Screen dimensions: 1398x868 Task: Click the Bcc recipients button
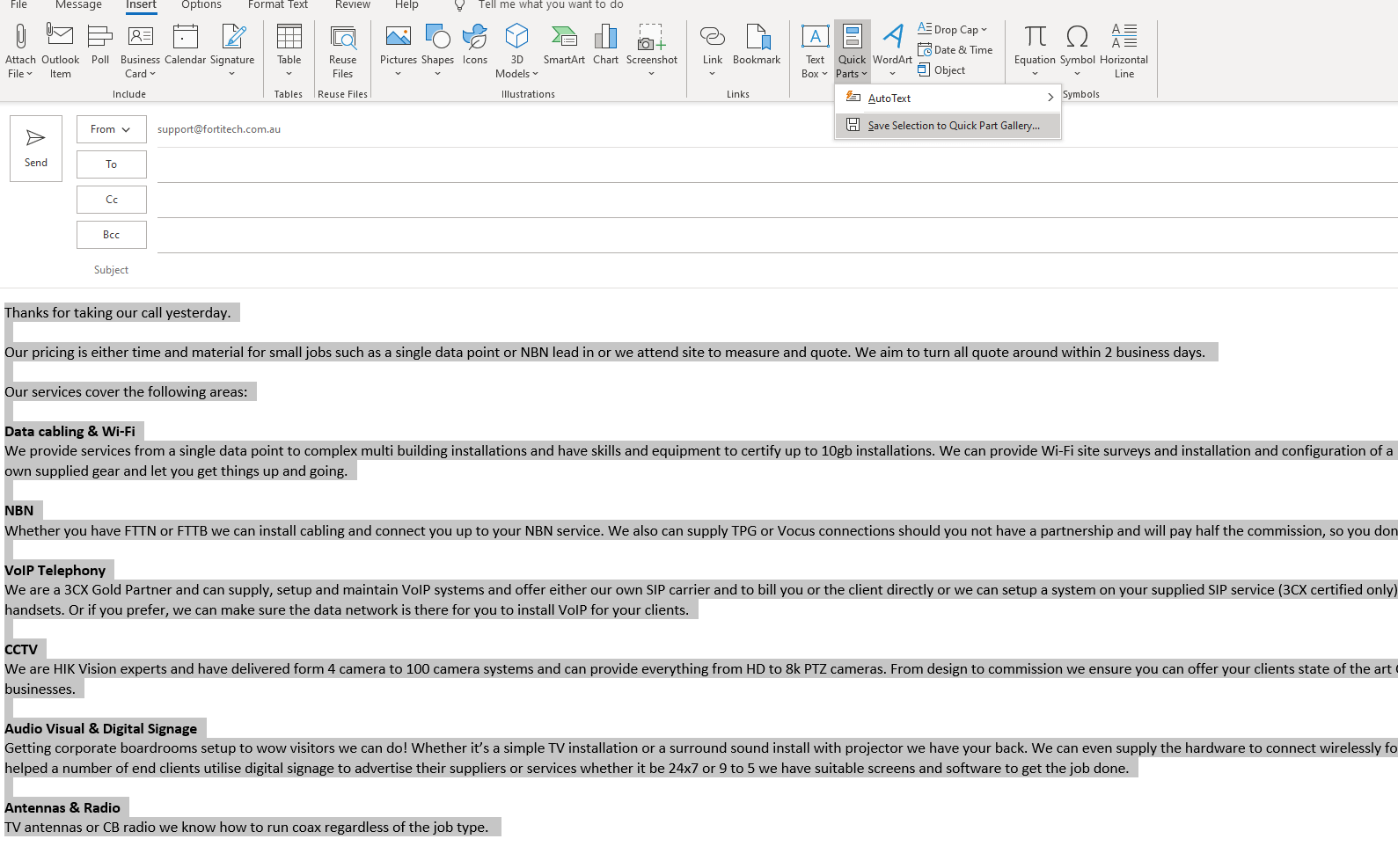coord(111,235)
